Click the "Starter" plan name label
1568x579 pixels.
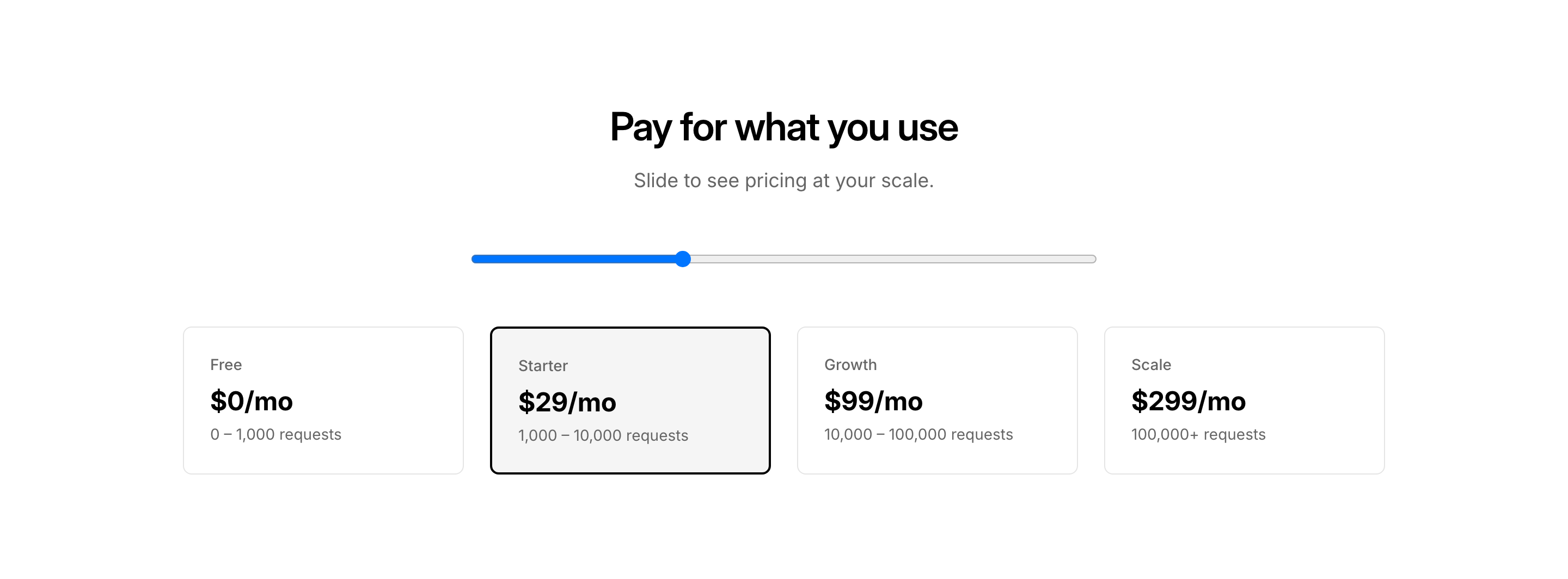(542, 366)
